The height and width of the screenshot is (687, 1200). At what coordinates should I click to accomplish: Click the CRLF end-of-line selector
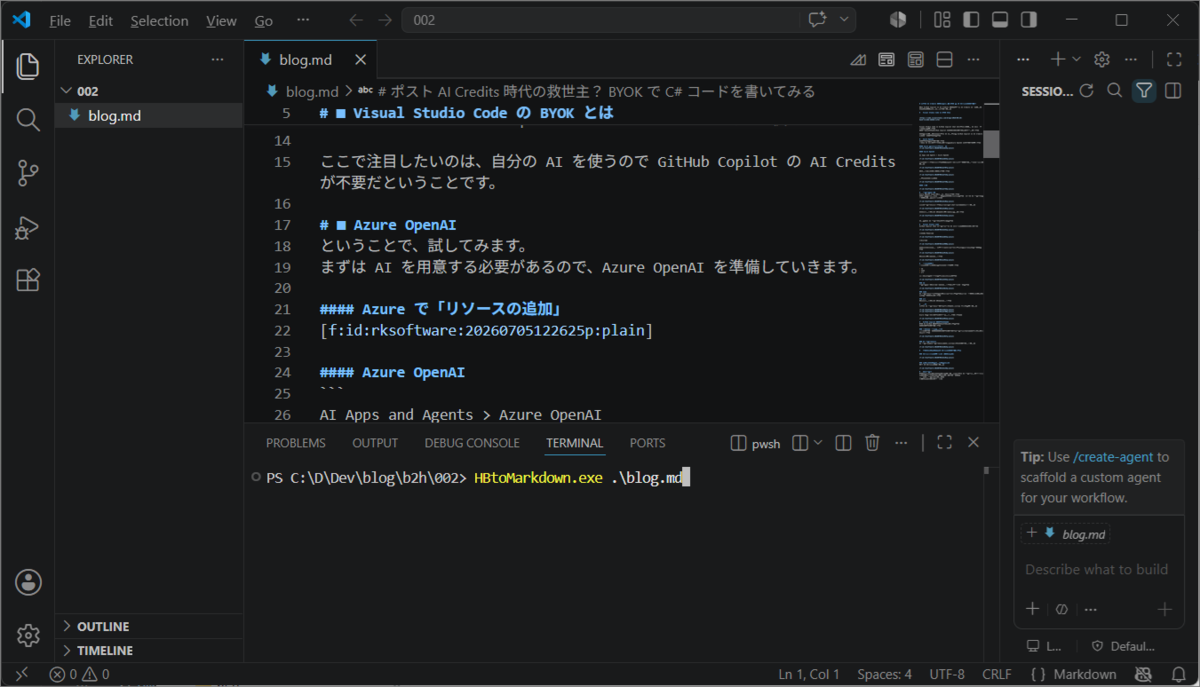pyautogui.click(x=997, y=674)
